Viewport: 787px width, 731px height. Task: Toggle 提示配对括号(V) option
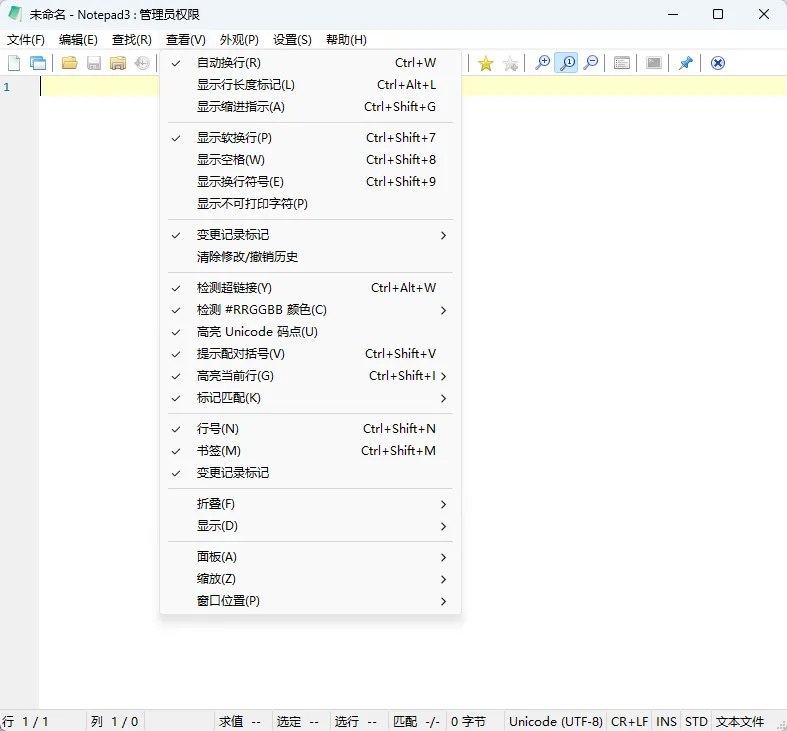310,354
